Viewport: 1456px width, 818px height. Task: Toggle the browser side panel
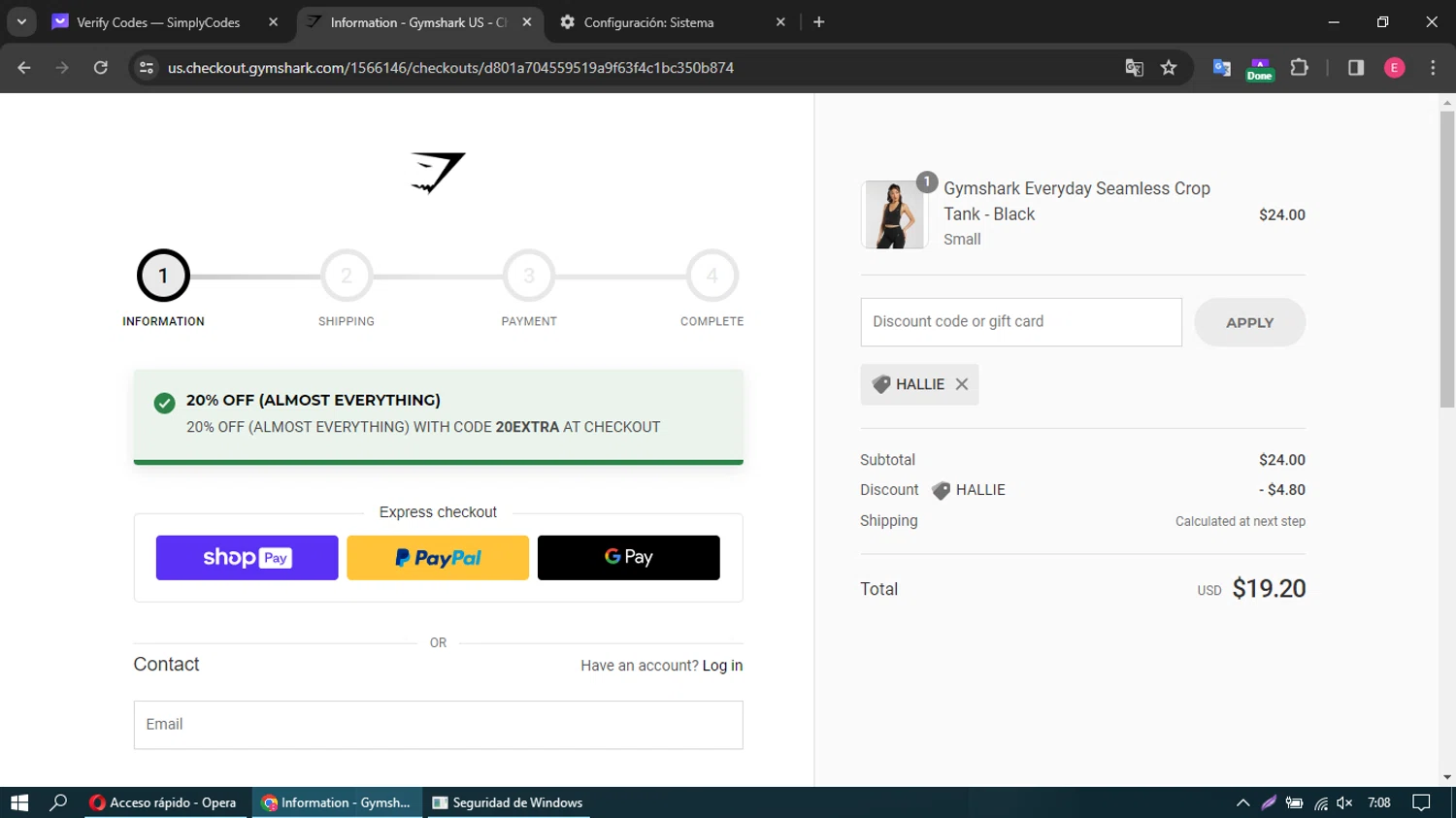[1356, 68]
